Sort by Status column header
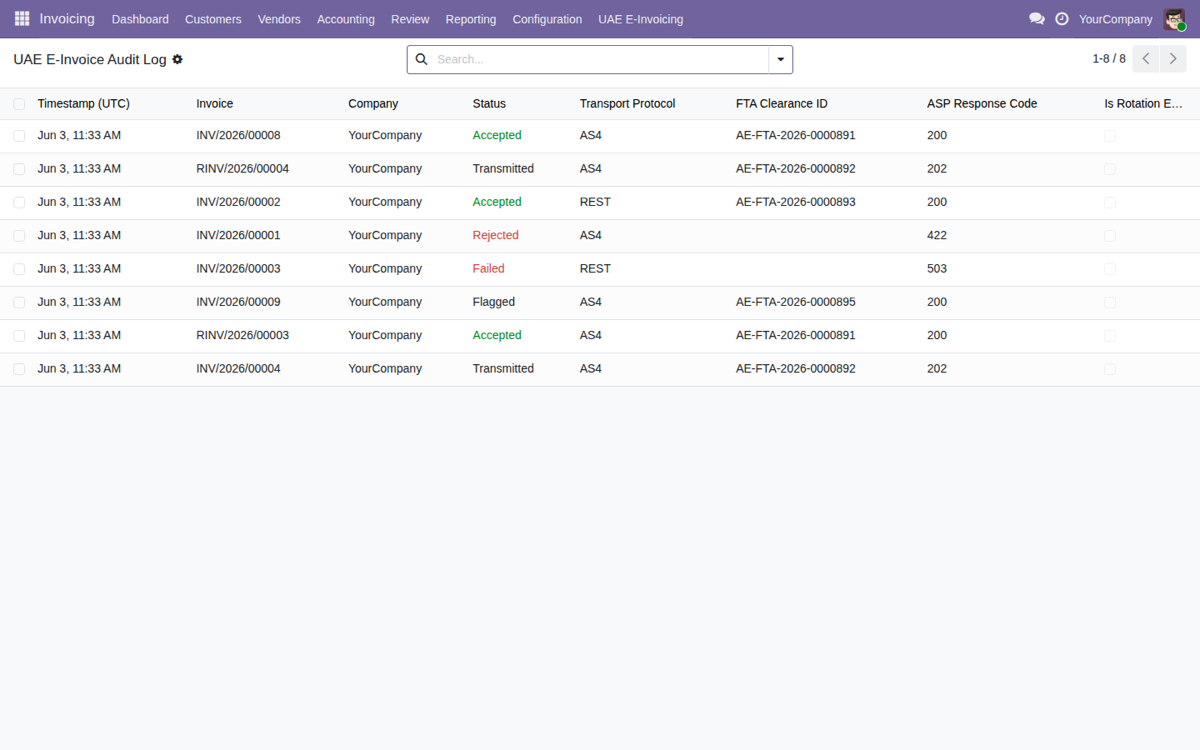Image resolution: width=1200 pixels, height=750 pixels. [489, 104]
